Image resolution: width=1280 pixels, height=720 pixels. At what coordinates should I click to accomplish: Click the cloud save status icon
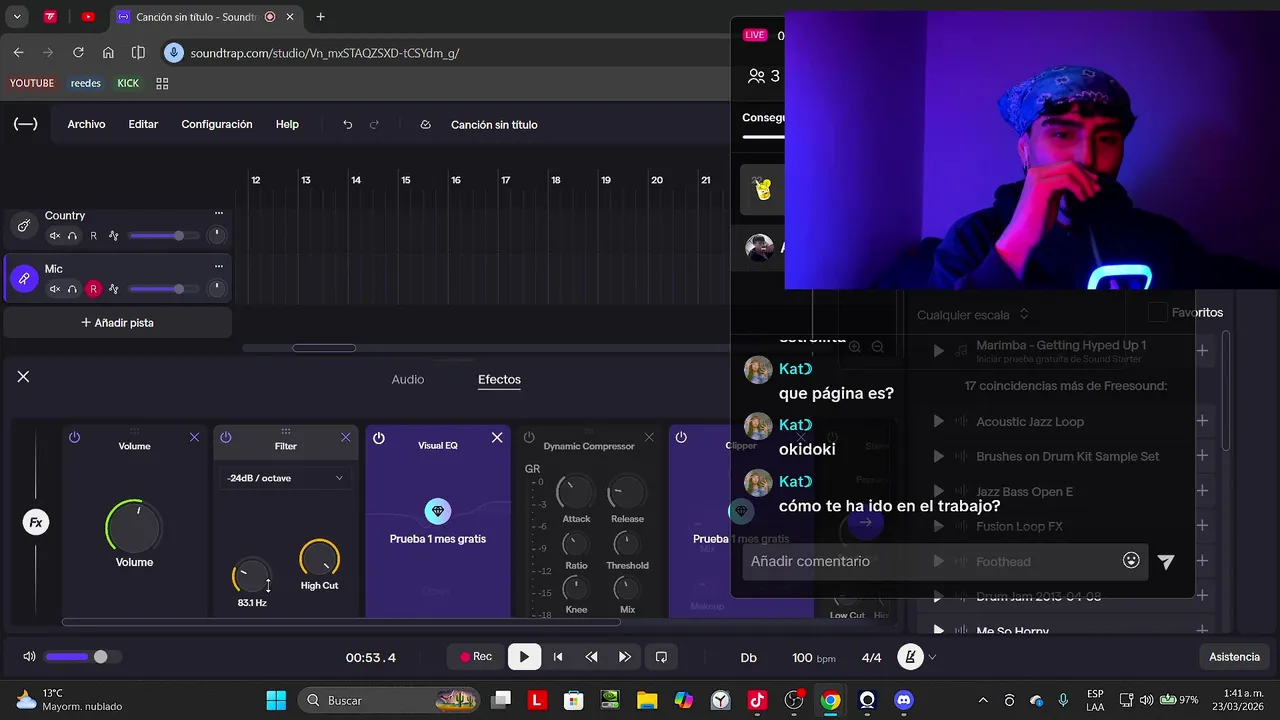425,125
